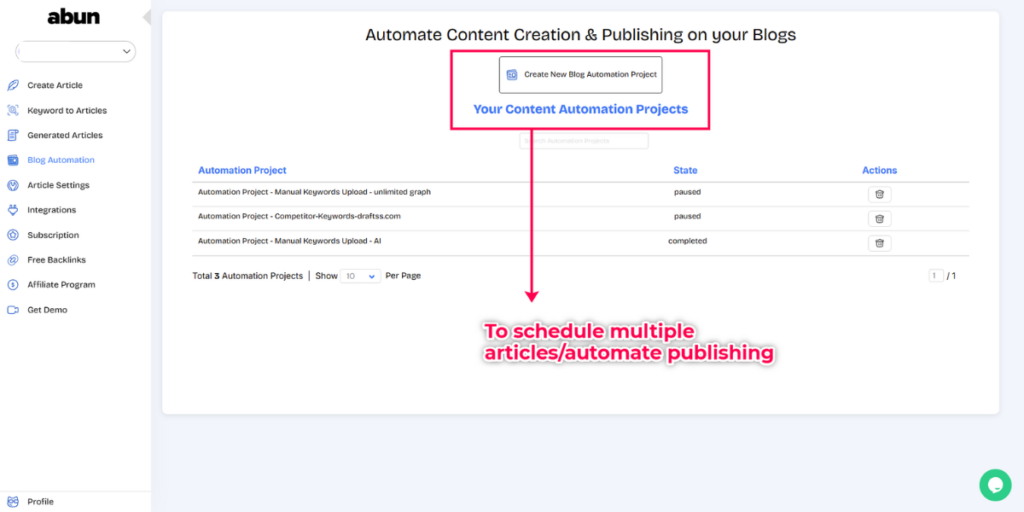The width and height of the screenshot is (1024, 512).
Task: Select Blog Automation in sidebar
Action: pyautogui.click(x=61, y=160)
